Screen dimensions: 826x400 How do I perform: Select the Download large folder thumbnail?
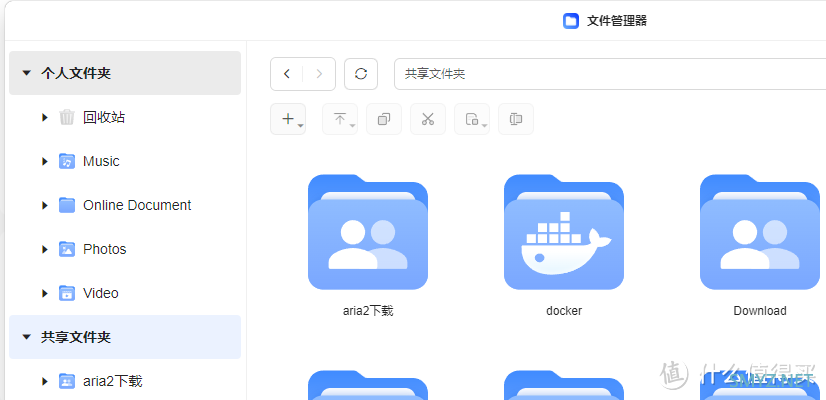click(x=760, y=232)
